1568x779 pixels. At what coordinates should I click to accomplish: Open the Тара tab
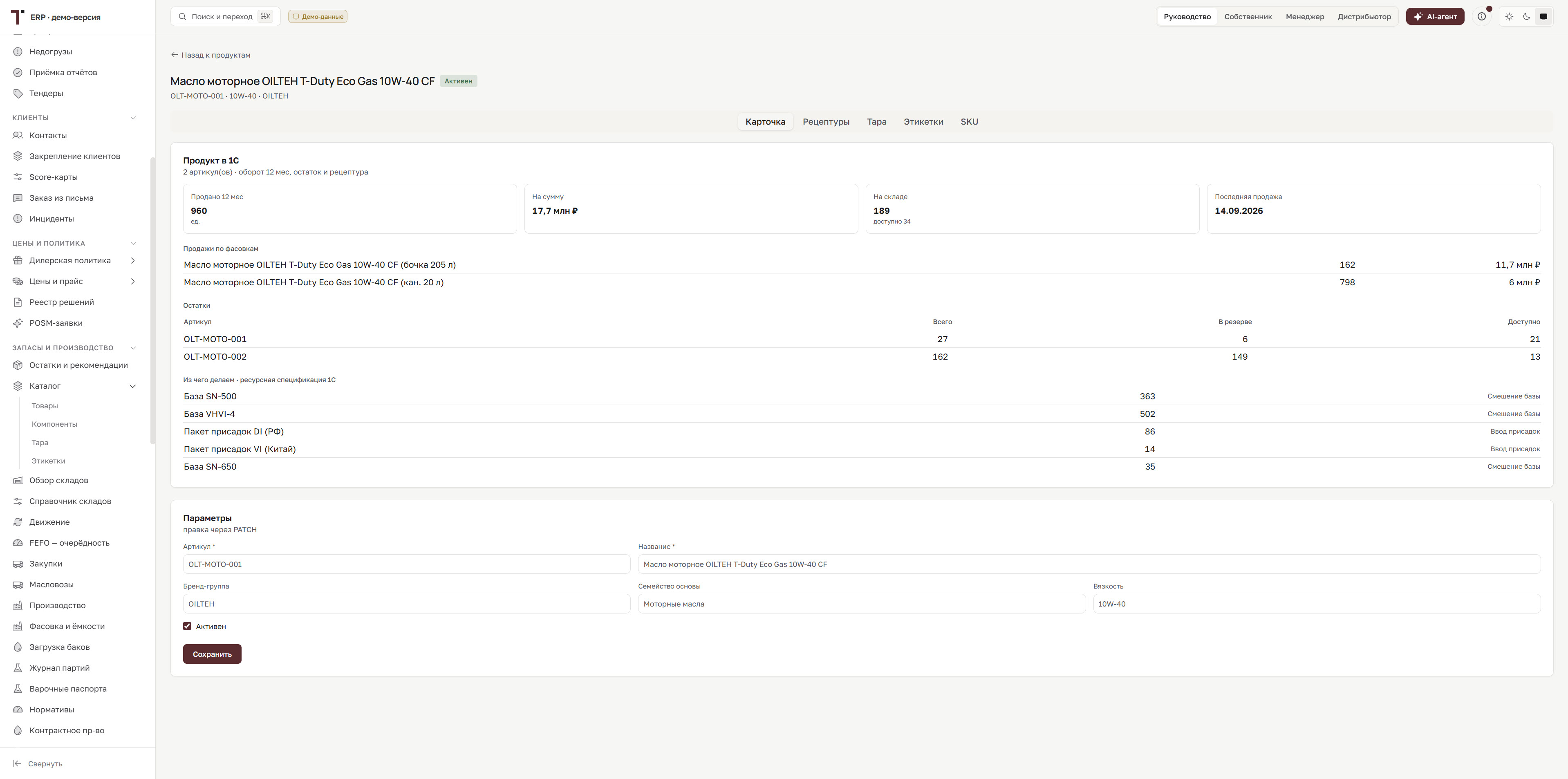click(x=876, y=122)
